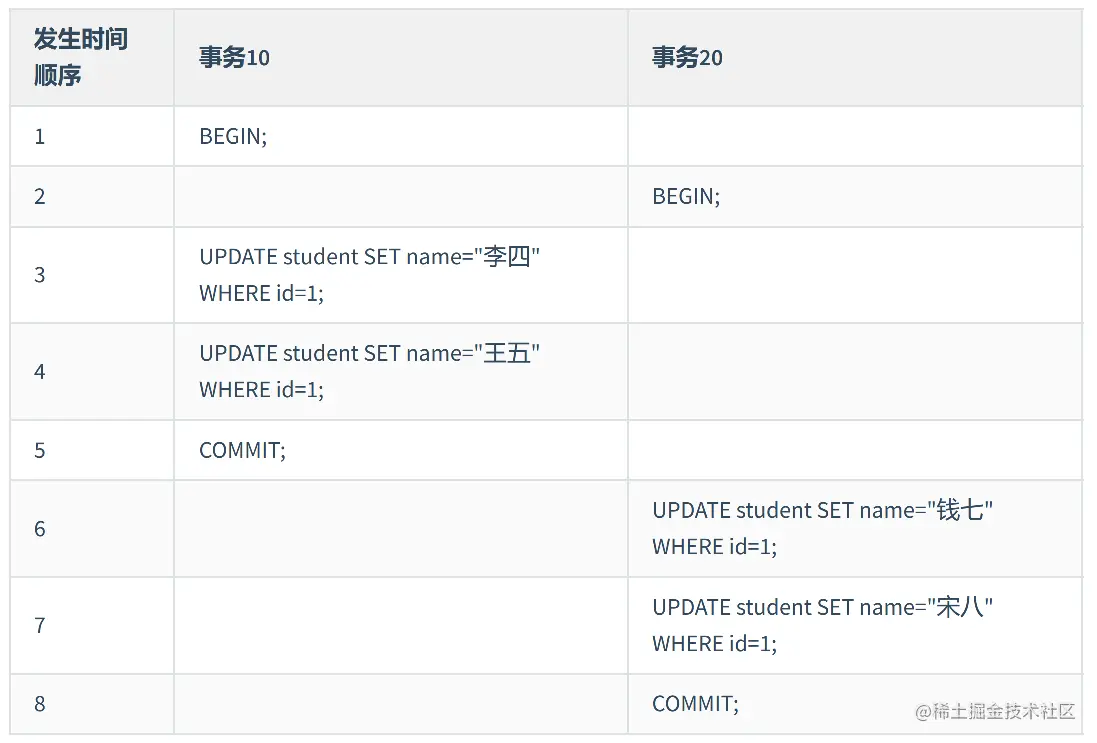
Task: Click the BEGIN; statement under 事务20
Action: 686,196
